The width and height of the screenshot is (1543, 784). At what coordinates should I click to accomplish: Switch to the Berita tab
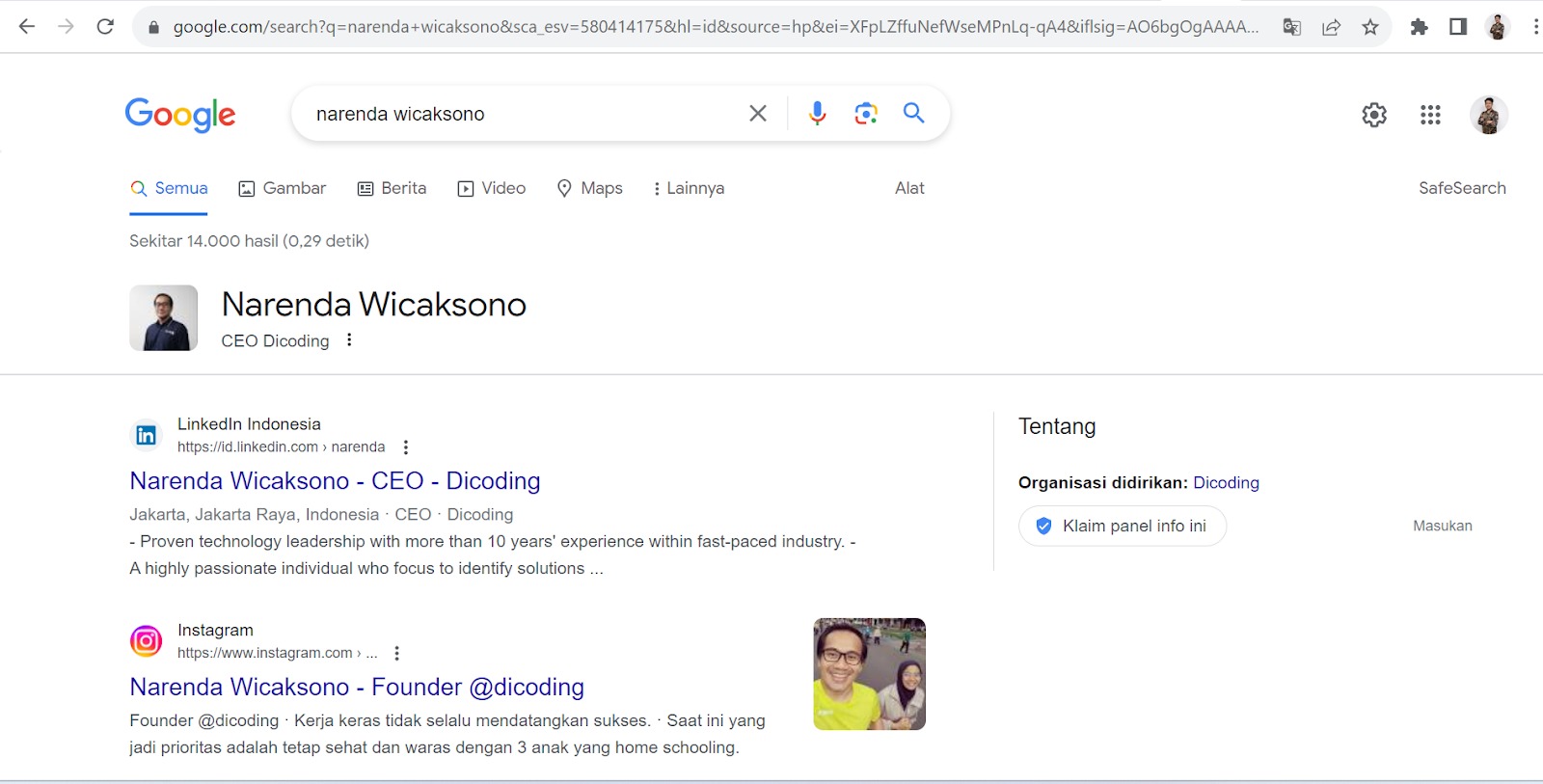click(x=392, y=188)
